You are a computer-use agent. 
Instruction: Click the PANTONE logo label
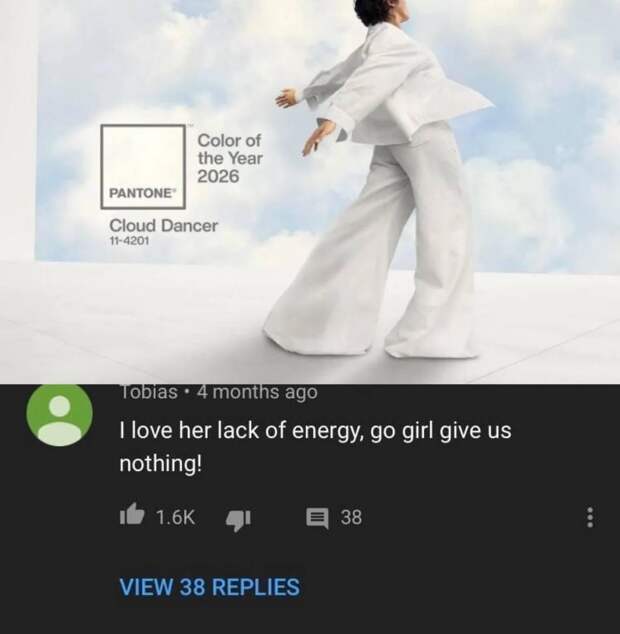[x=142, y=193]
